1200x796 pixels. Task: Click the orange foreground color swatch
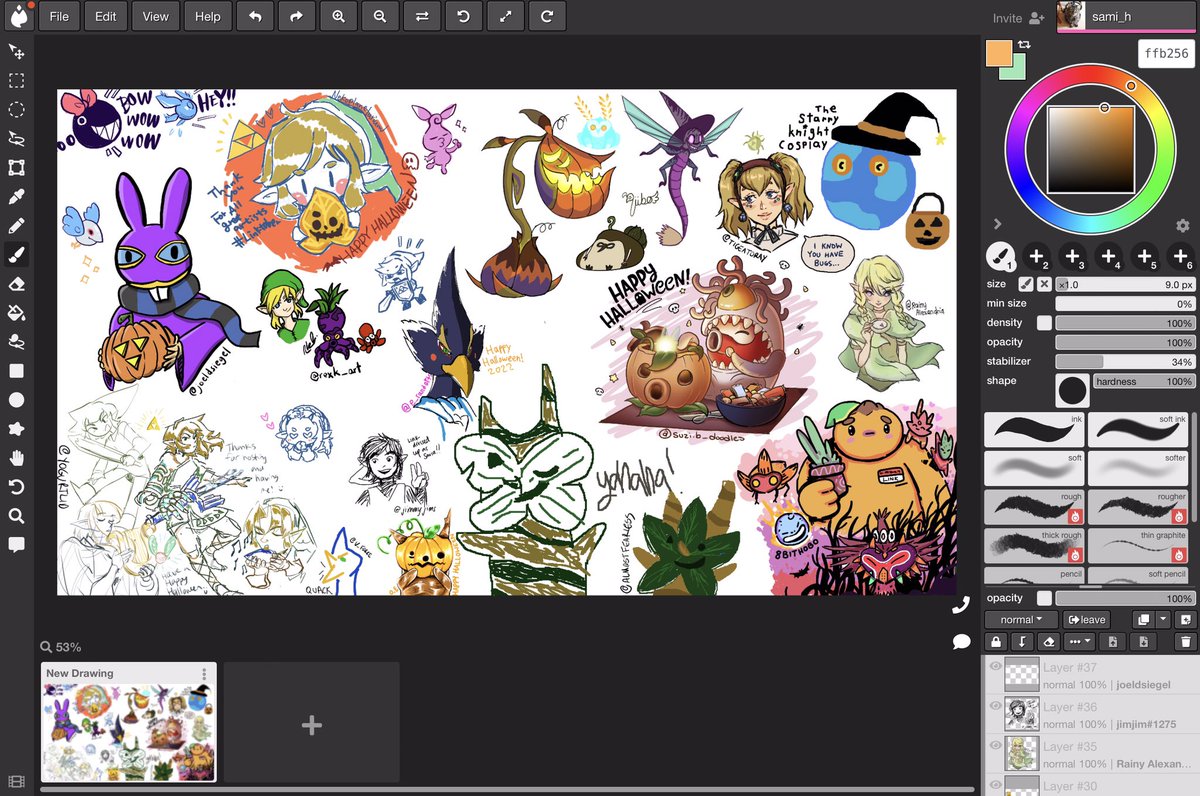[x=998, y=54]
